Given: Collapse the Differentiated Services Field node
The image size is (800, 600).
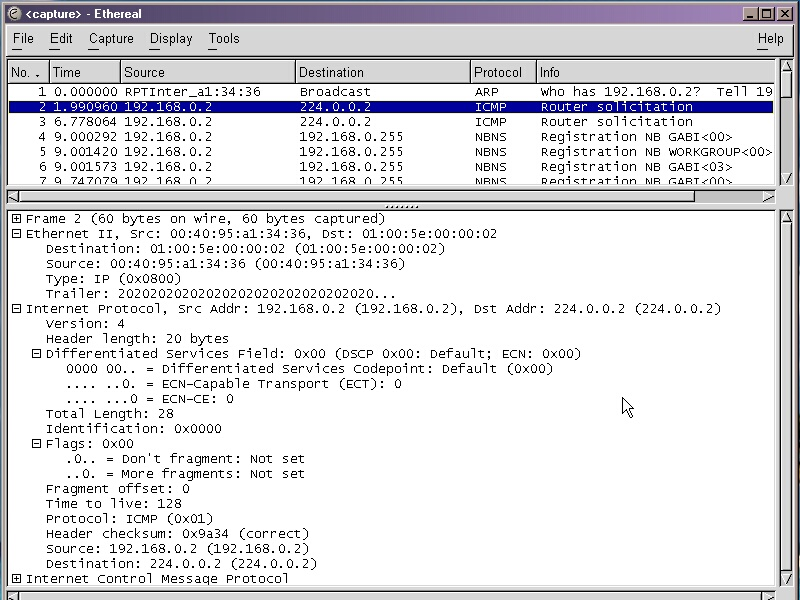Looking at the screenshot, I should (x=36, y=354).
